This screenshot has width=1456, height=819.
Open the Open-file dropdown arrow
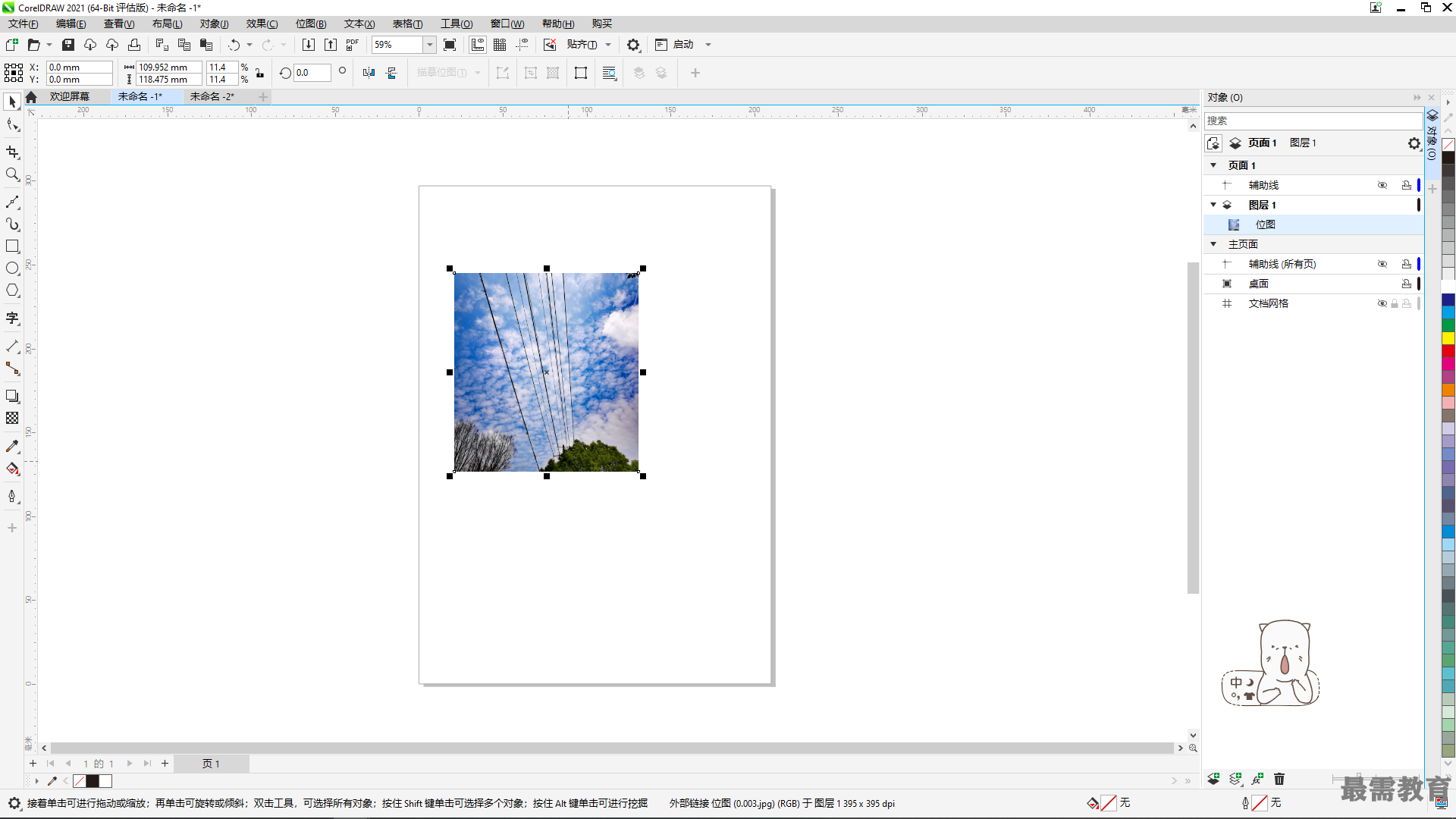pyautogui.click(x=49, y=45)
